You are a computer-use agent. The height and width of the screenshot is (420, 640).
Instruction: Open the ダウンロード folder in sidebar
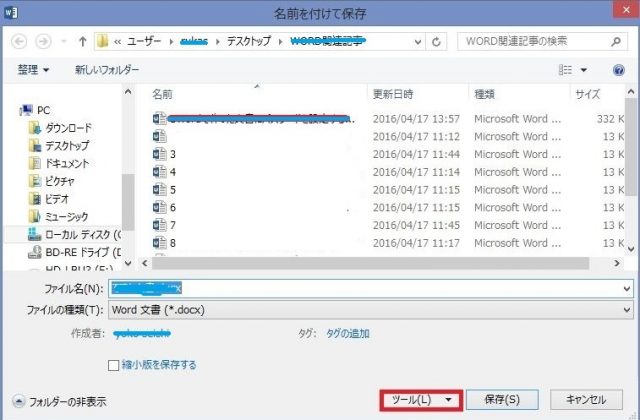(67, 127)
